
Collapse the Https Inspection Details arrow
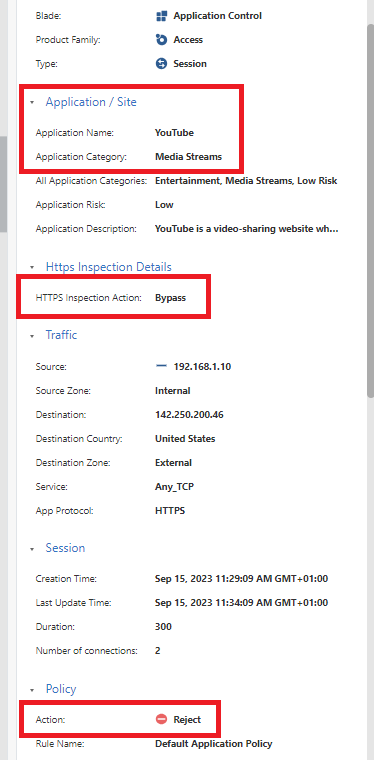(x=32, y=268)
